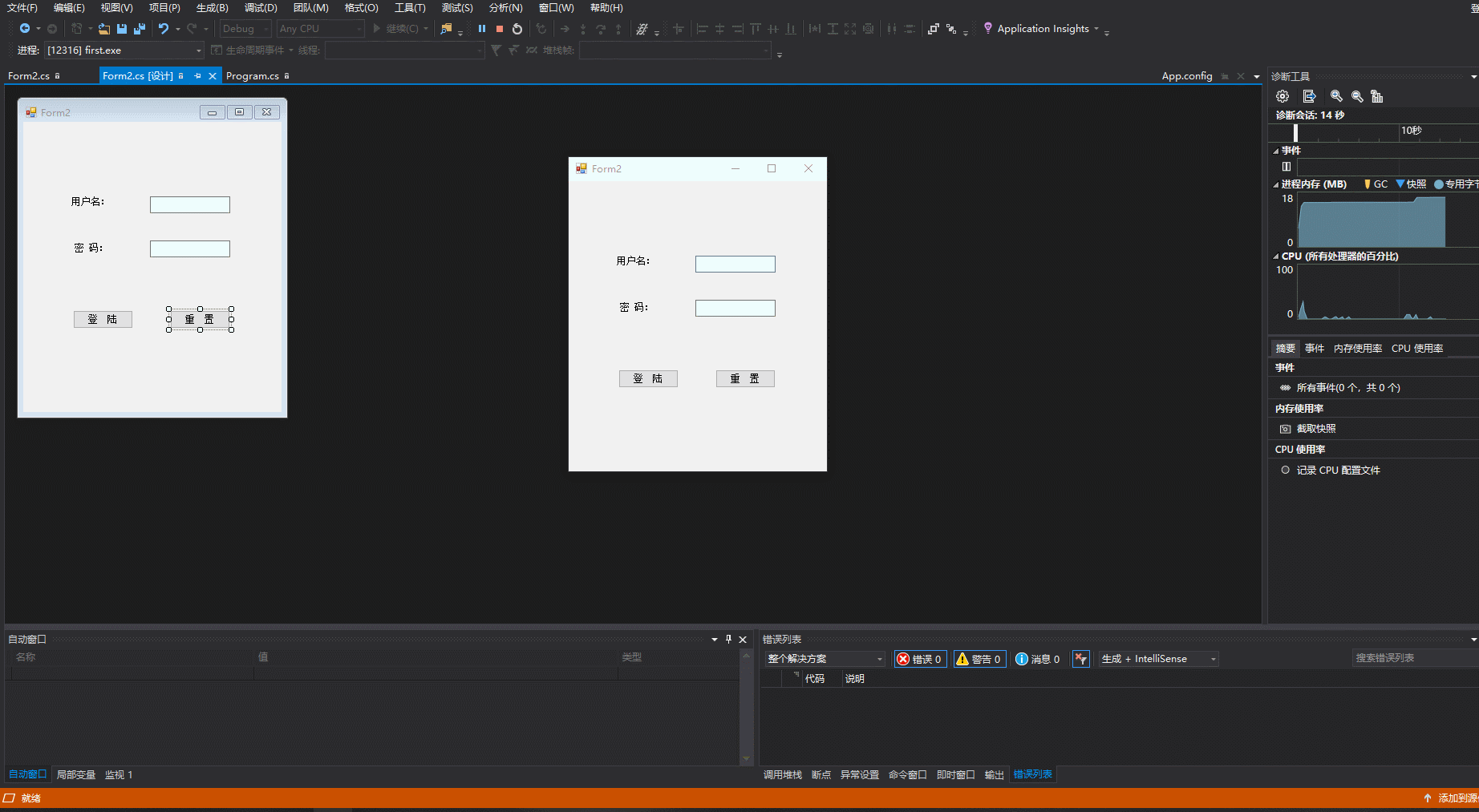Click 登 陆 button in running Form2
This screenshot has height=812, width=1479.
tap(648, 378)
